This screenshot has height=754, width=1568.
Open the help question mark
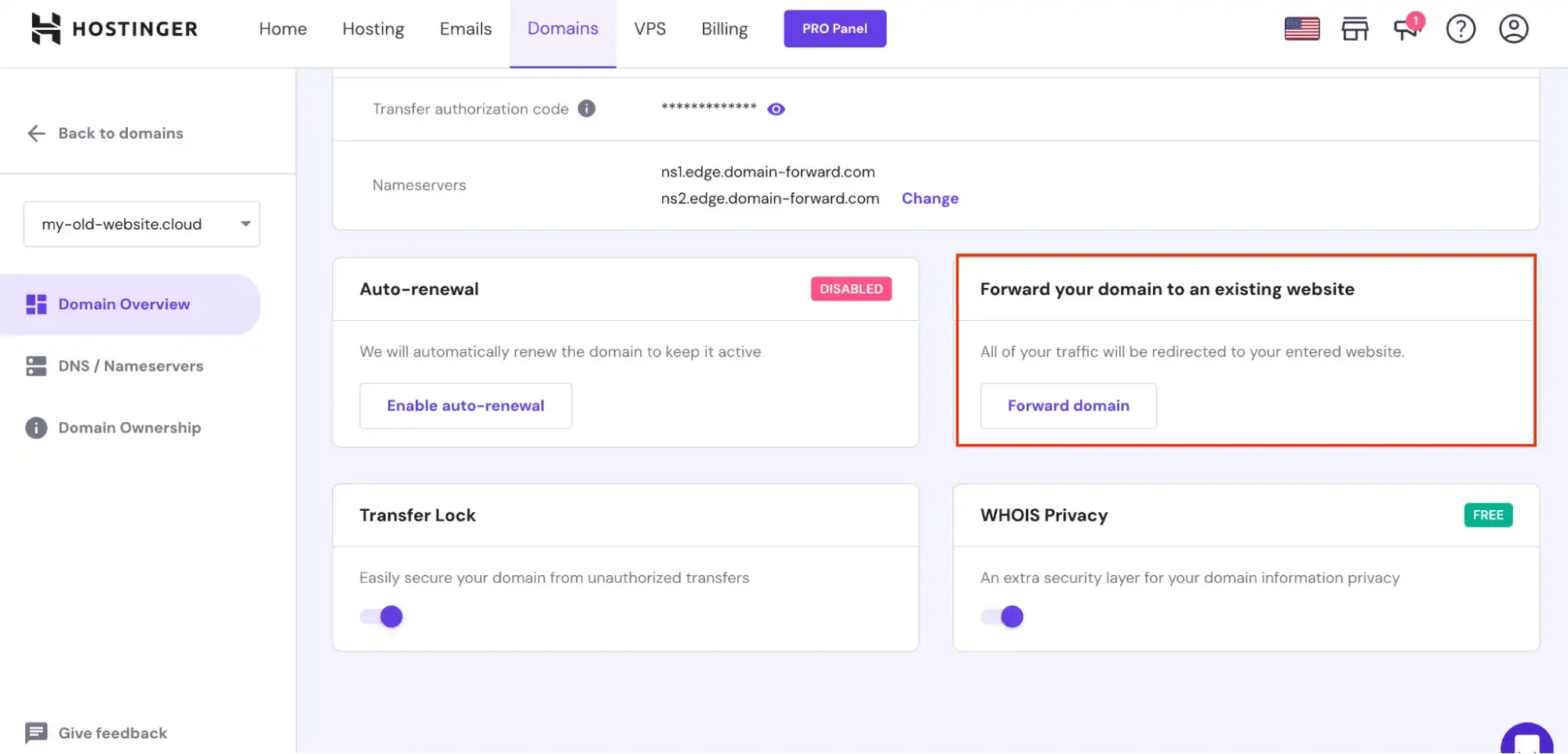tap(1461, 28)
